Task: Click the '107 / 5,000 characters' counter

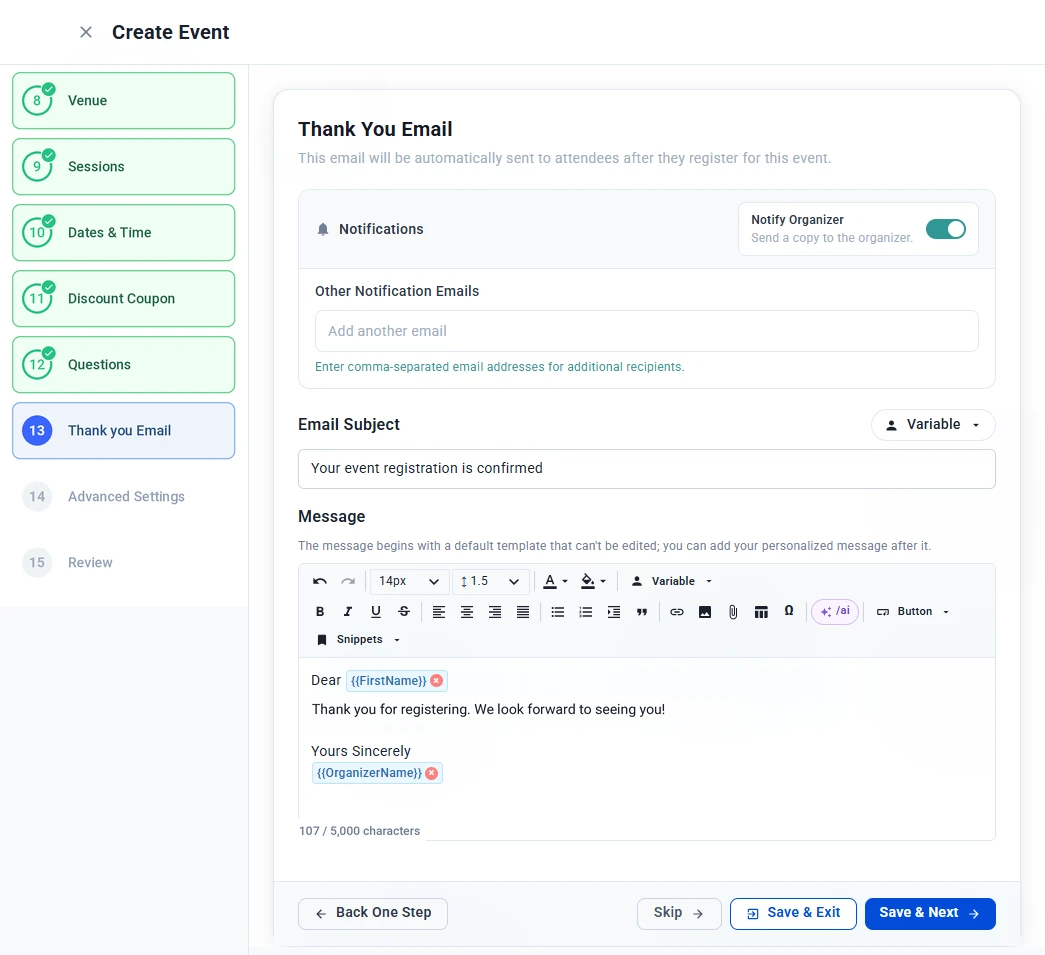Action: 359,831
